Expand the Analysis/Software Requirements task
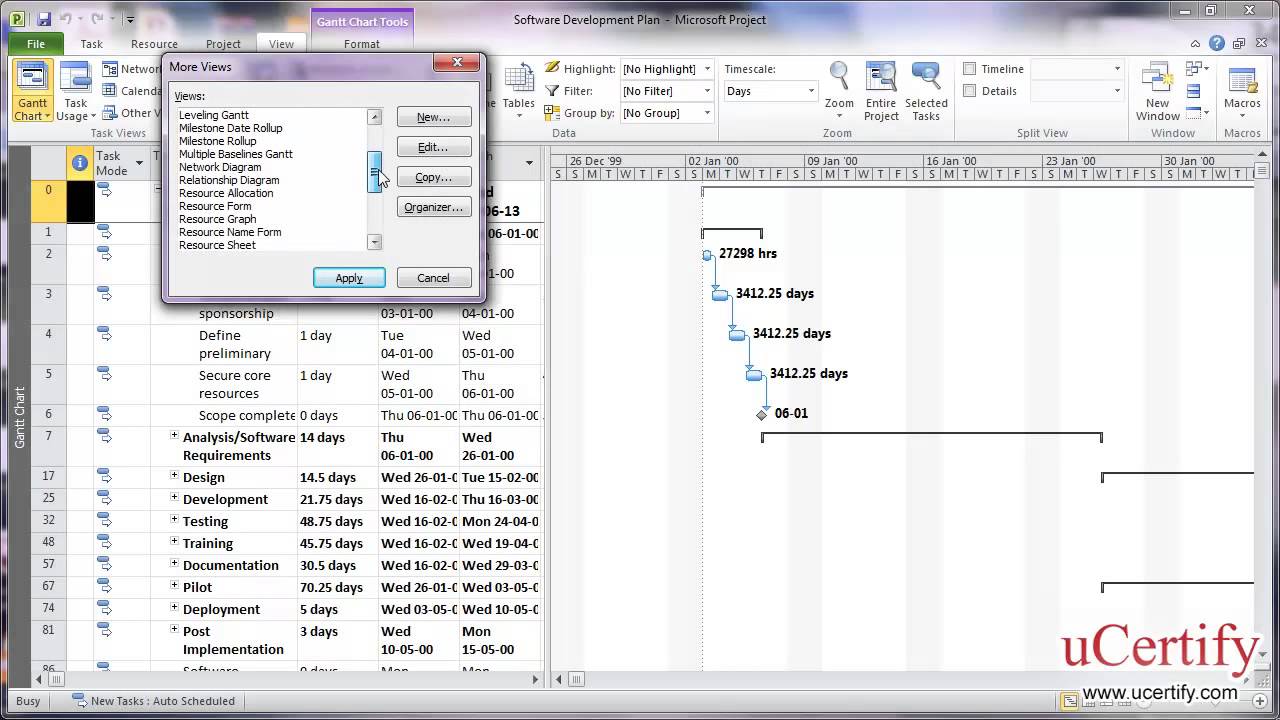1280x720 pixels. [173, 435]
